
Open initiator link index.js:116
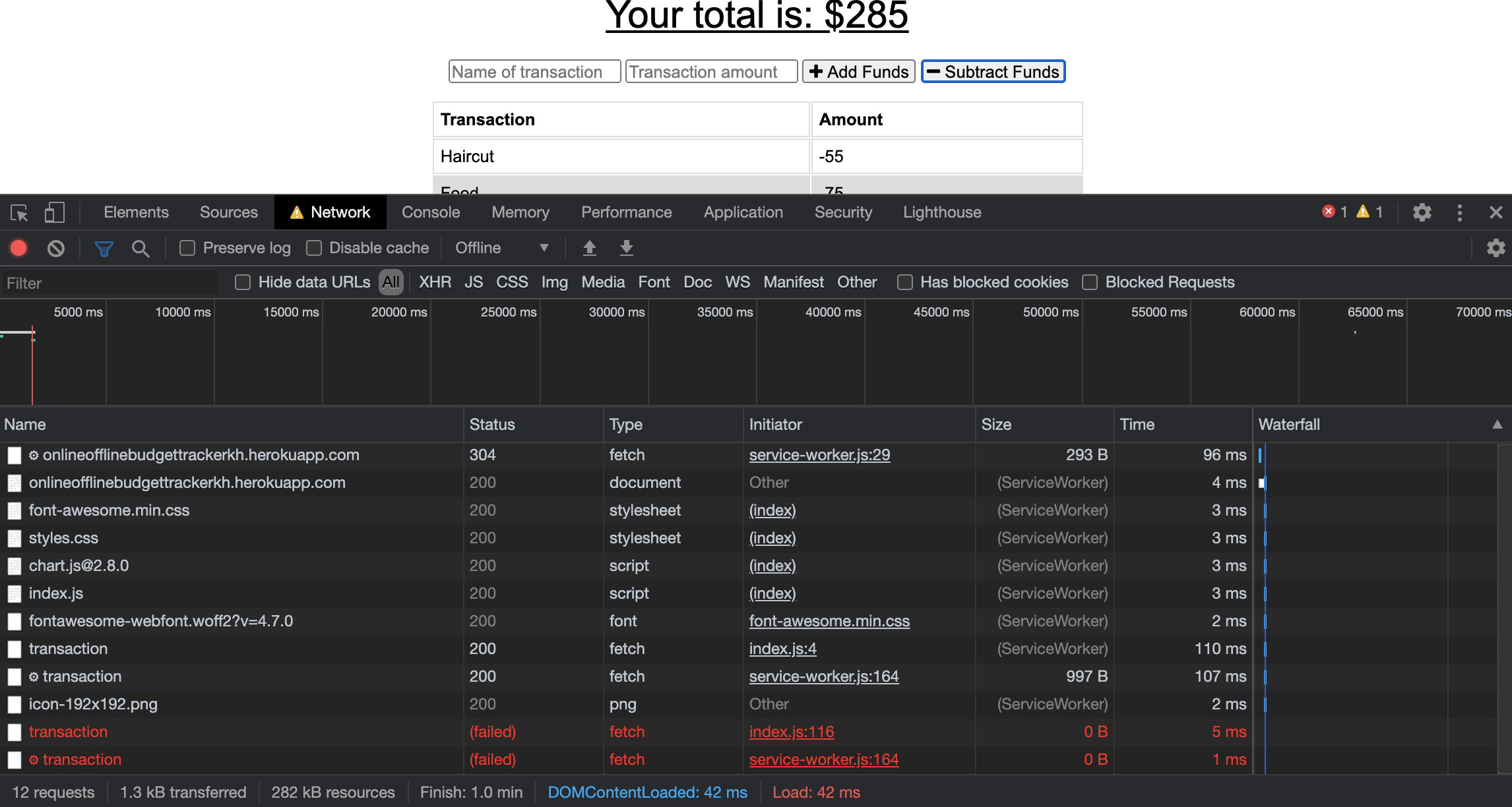pos(791,732)
